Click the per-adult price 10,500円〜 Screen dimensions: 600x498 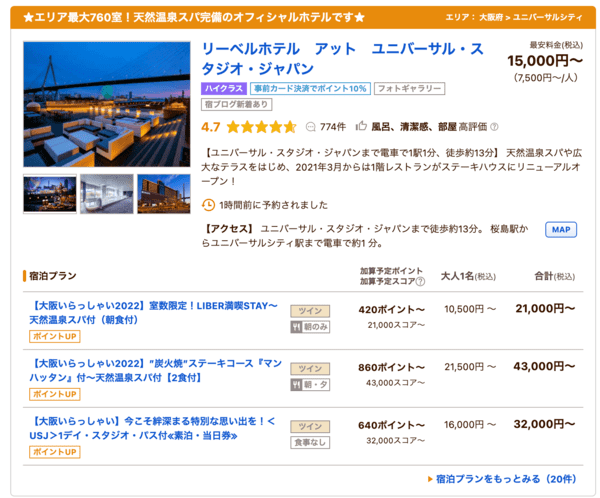(x=470, y=309)
